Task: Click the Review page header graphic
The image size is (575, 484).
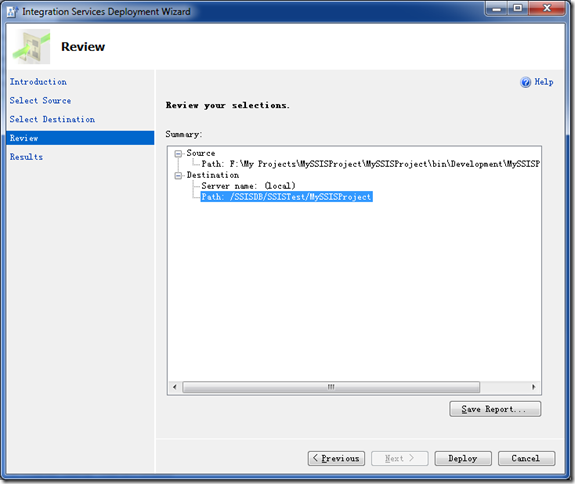Action: [x=31, y=47]
